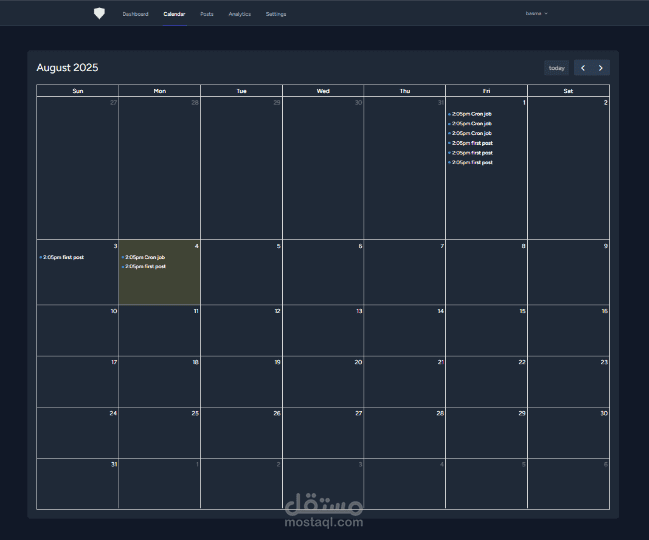The image size is (649, 540).
Task: Click the today button
Action: pos(557,68)
